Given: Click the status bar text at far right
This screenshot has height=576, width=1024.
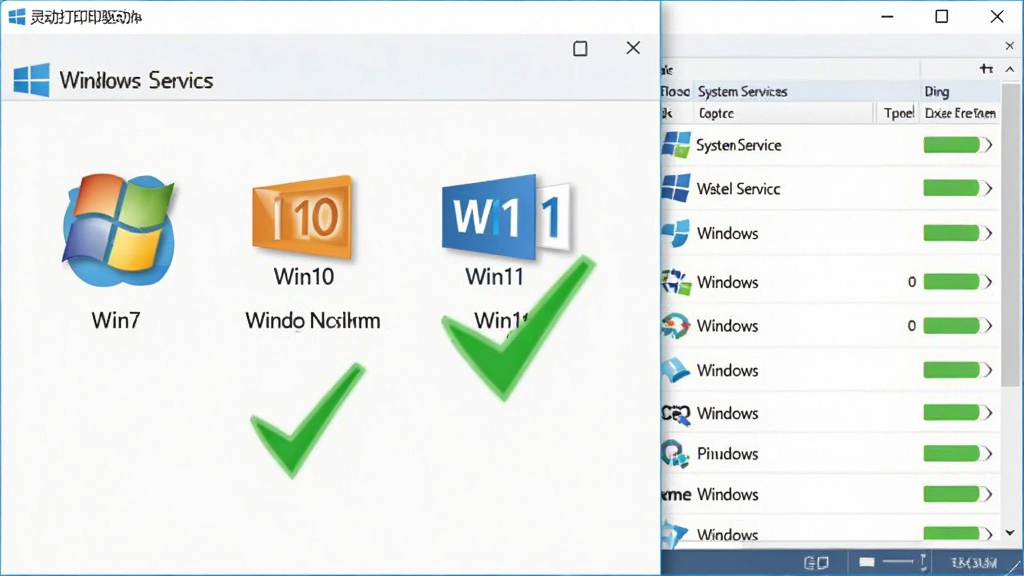Looking at the screenshot, I should point(974,562).
